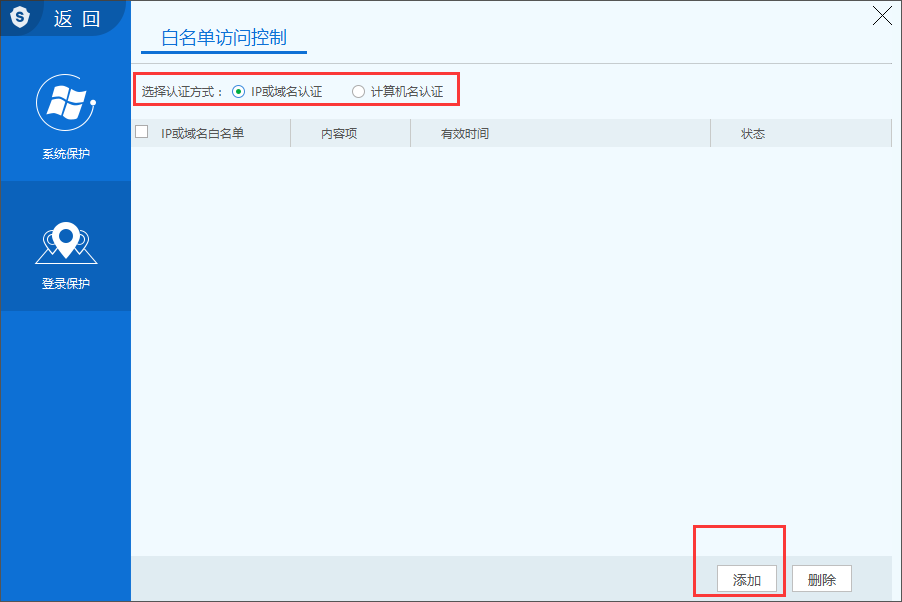Sort by the IP或域名白名单 column header
This screenshot has width=902, height=602.
point(202,133)
